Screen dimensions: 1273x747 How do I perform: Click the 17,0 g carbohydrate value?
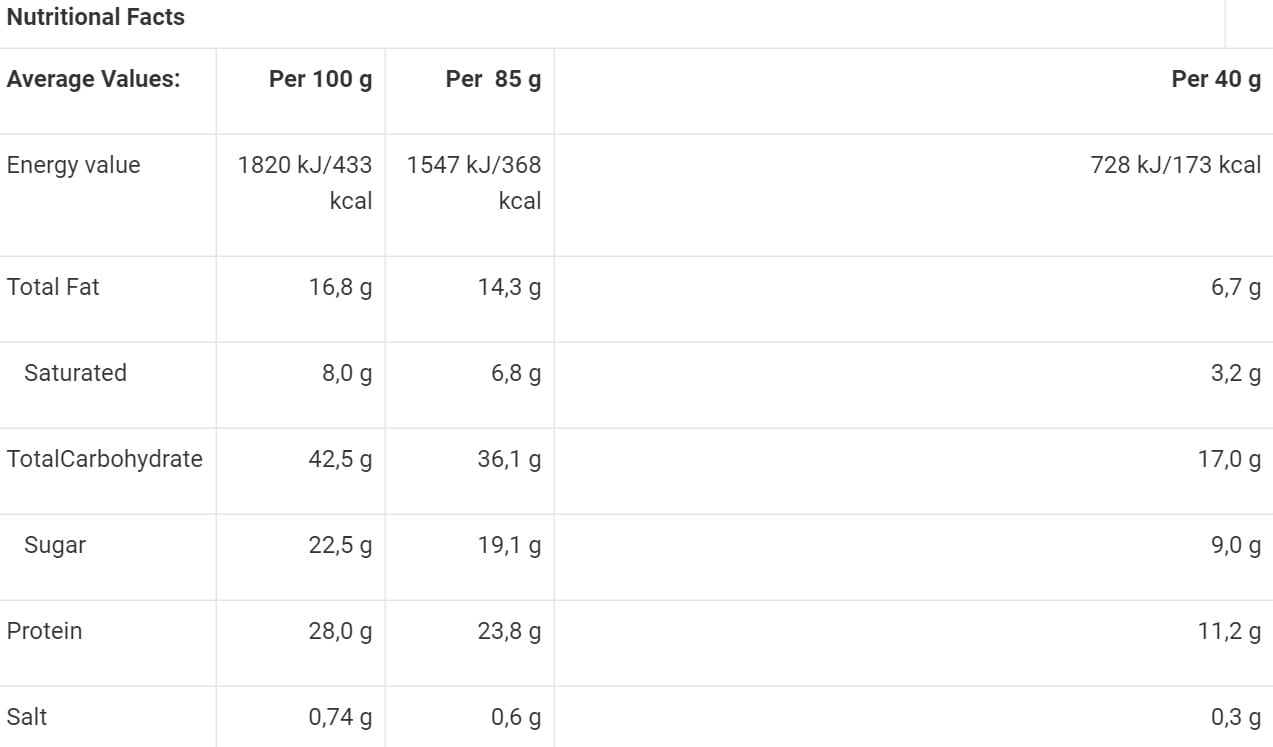coord(1229,460)
